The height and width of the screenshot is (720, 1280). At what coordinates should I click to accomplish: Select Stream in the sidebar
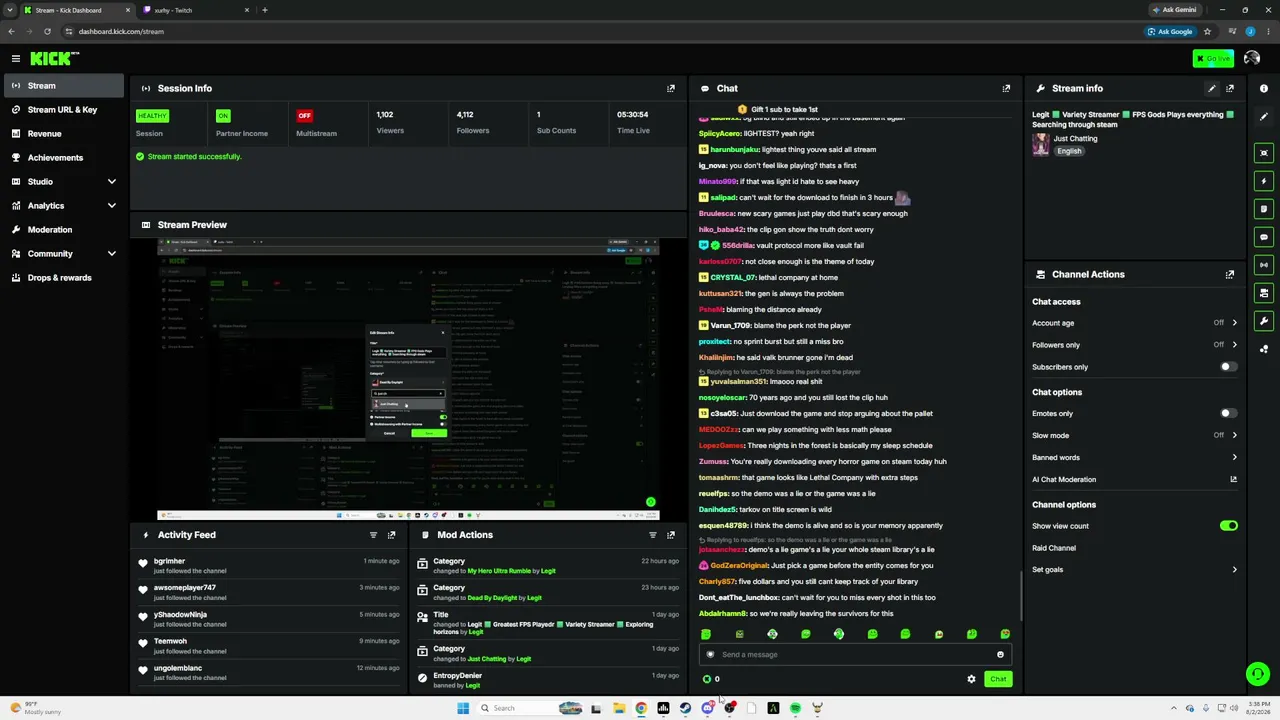click(x=62, y=86)
